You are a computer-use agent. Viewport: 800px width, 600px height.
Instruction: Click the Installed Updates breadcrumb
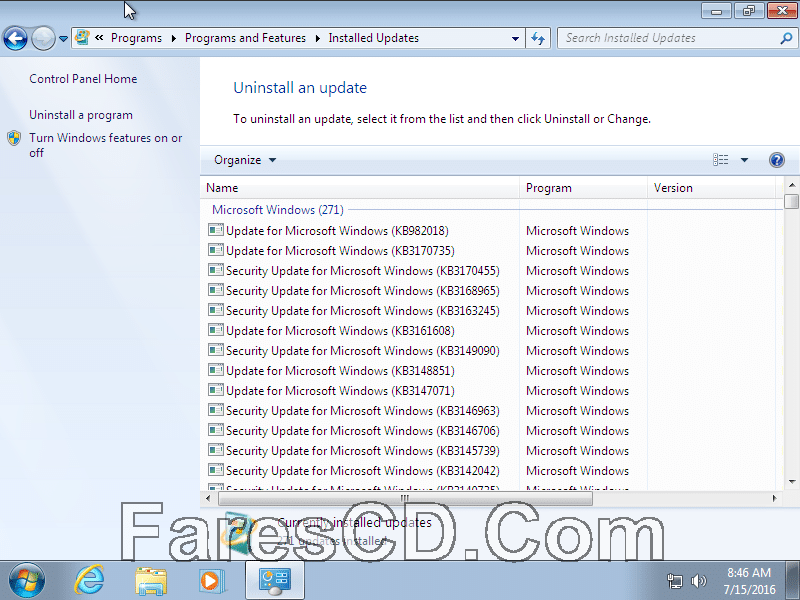click(x=373, y=38)
